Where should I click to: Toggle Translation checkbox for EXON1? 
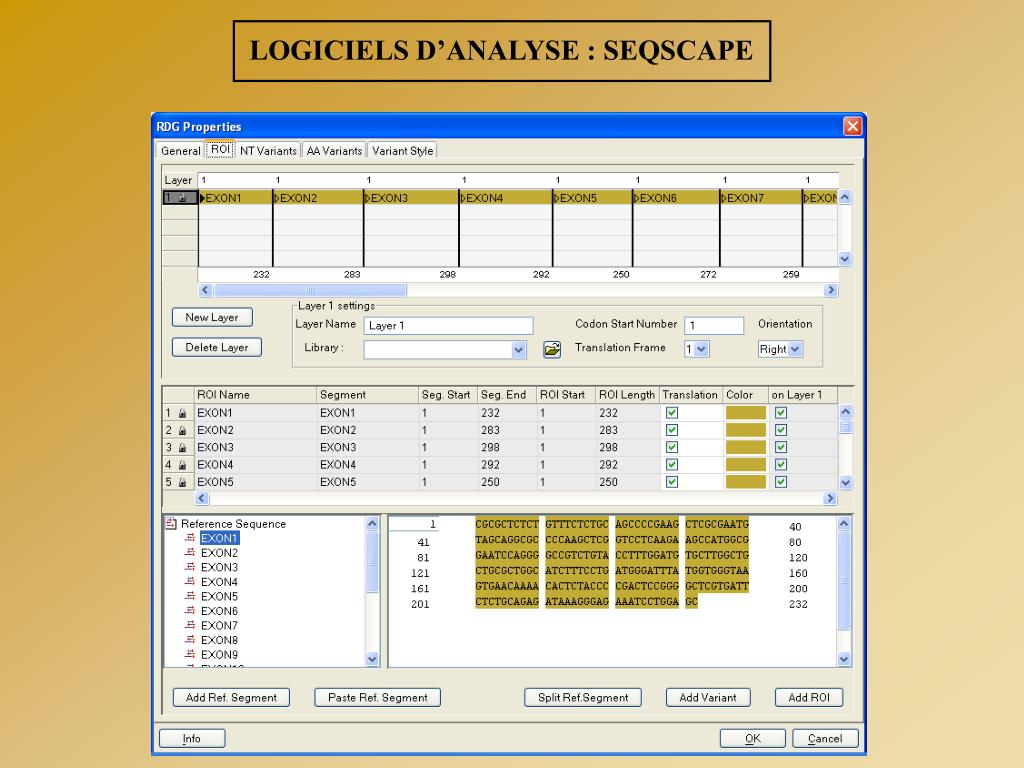coord(671,413)
